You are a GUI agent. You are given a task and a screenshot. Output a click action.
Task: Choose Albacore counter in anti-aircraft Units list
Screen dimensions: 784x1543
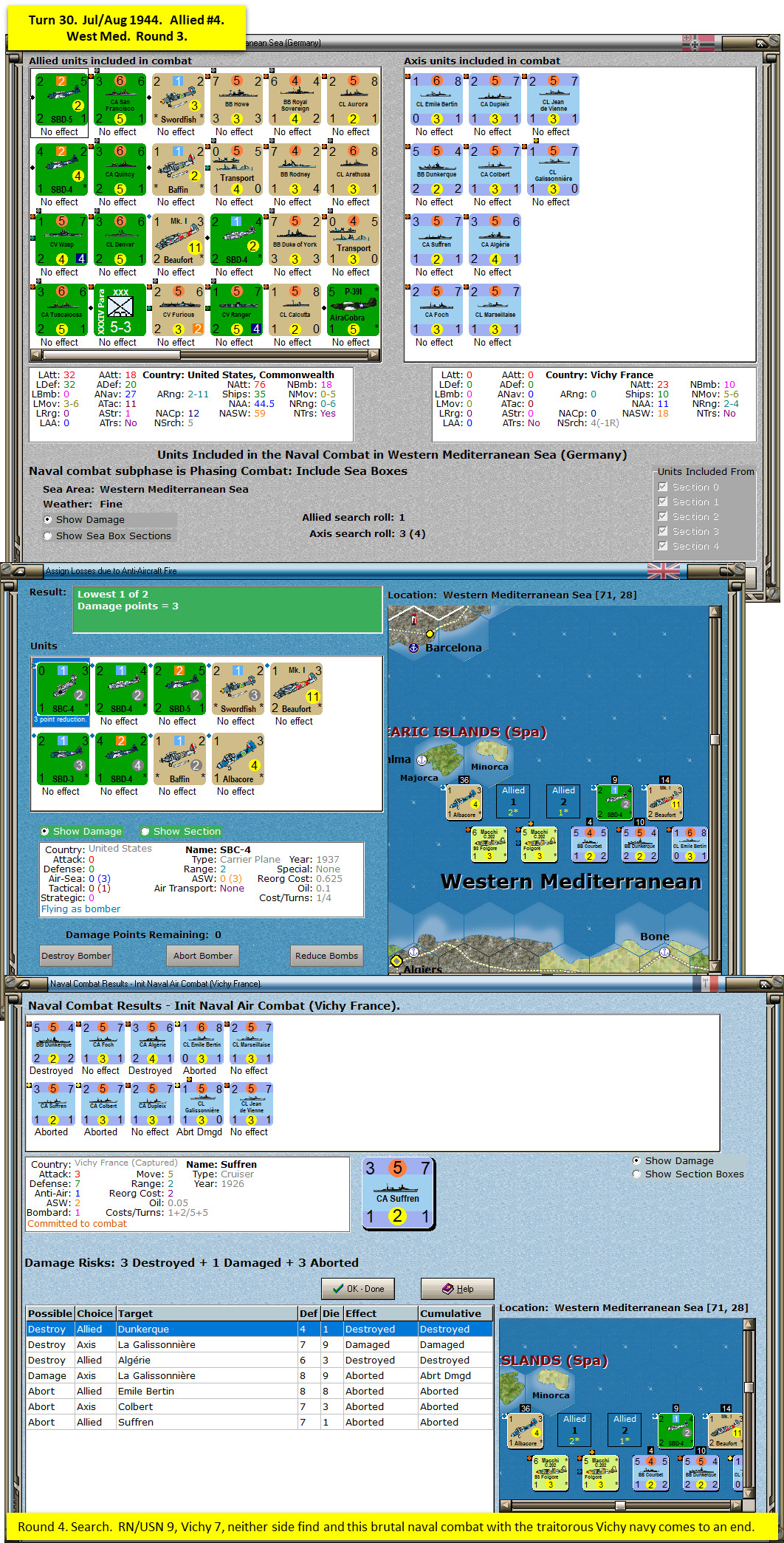(238, 759)
